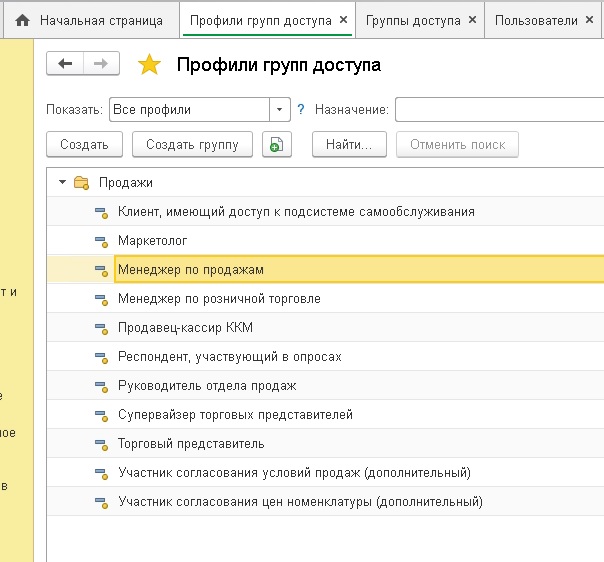Click the profile icon next to Маркетолог
The height and width of the screenshot is (562, 604).
point(101,241)
